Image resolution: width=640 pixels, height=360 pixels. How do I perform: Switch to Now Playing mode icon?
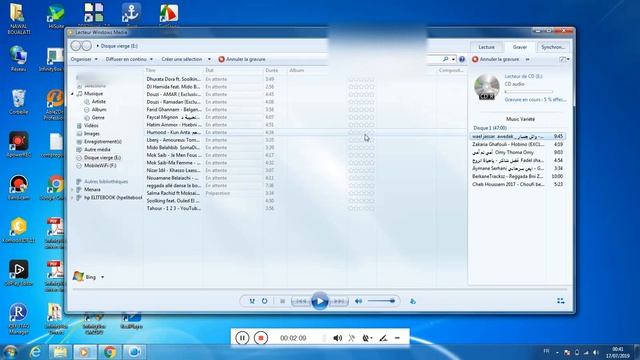click(561, 301)
